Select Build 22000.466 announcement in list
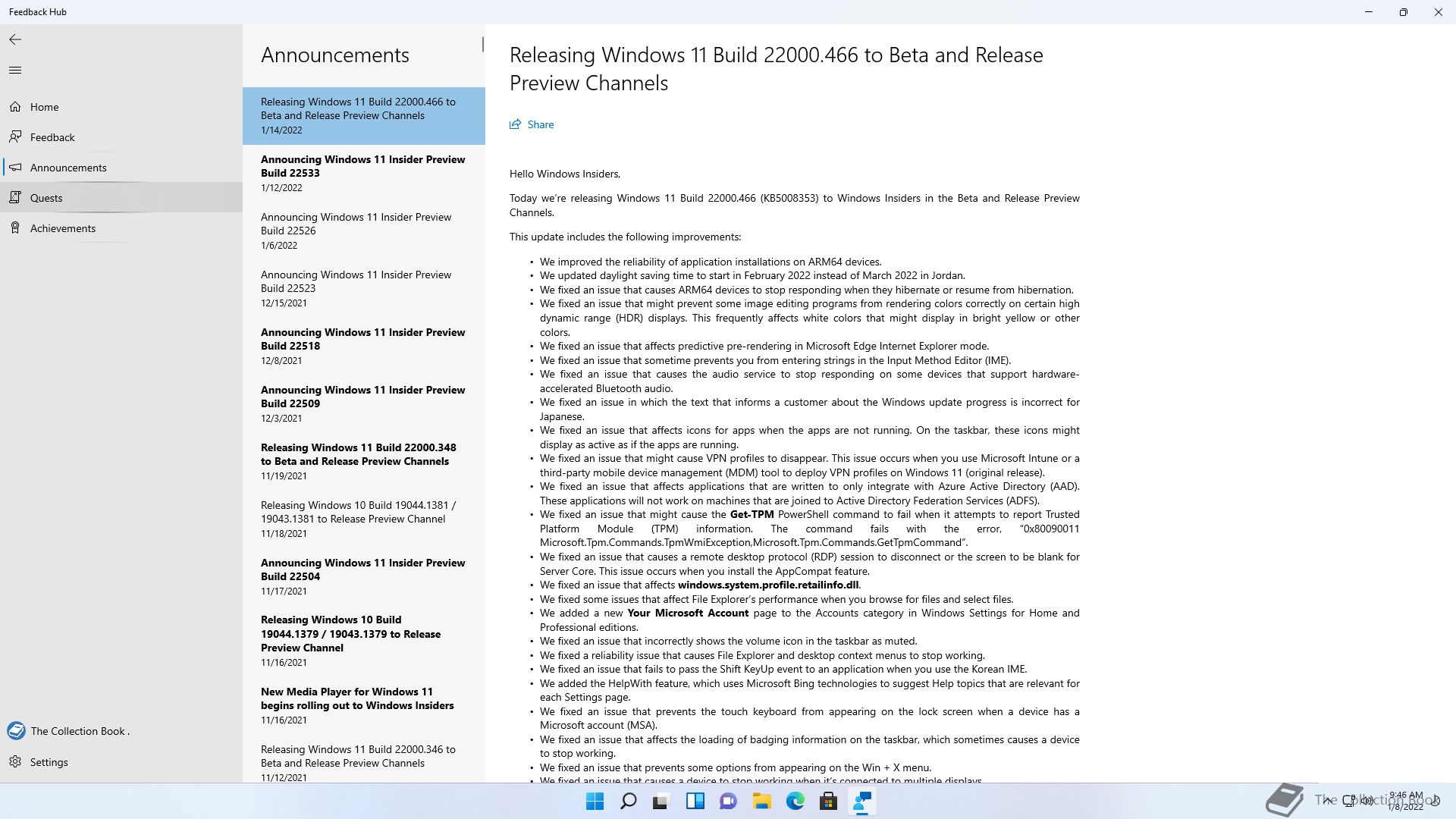The image size is (1456, 819). point(364,116)
